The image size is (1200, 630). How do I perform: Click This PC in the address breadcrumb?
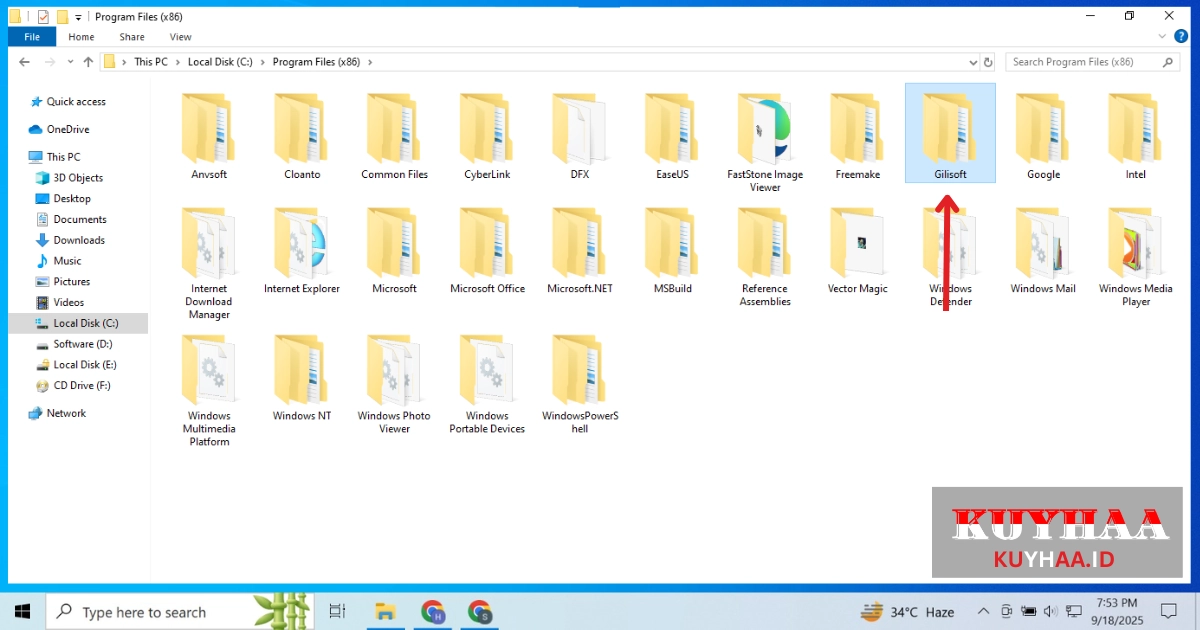click(x=151, y=62)
